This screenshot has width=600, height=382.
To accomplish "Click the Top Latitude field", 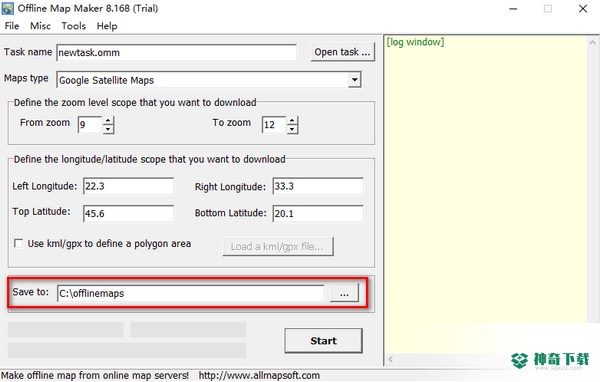I will tap(128, 214).
